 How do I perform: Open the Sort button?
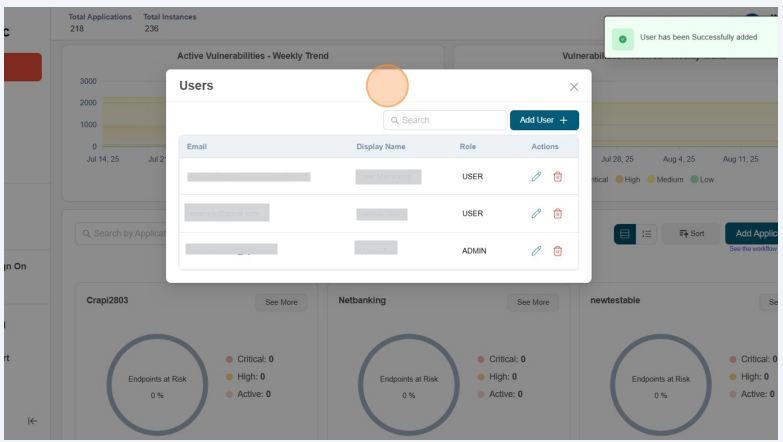[692, 233]
